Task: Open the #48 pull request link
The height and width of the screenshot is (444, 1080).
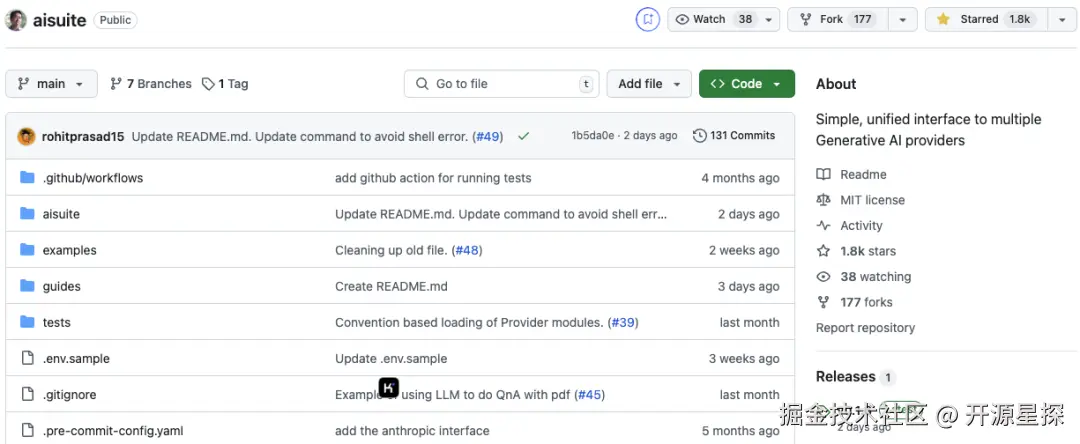Action: tap(467, 250)
